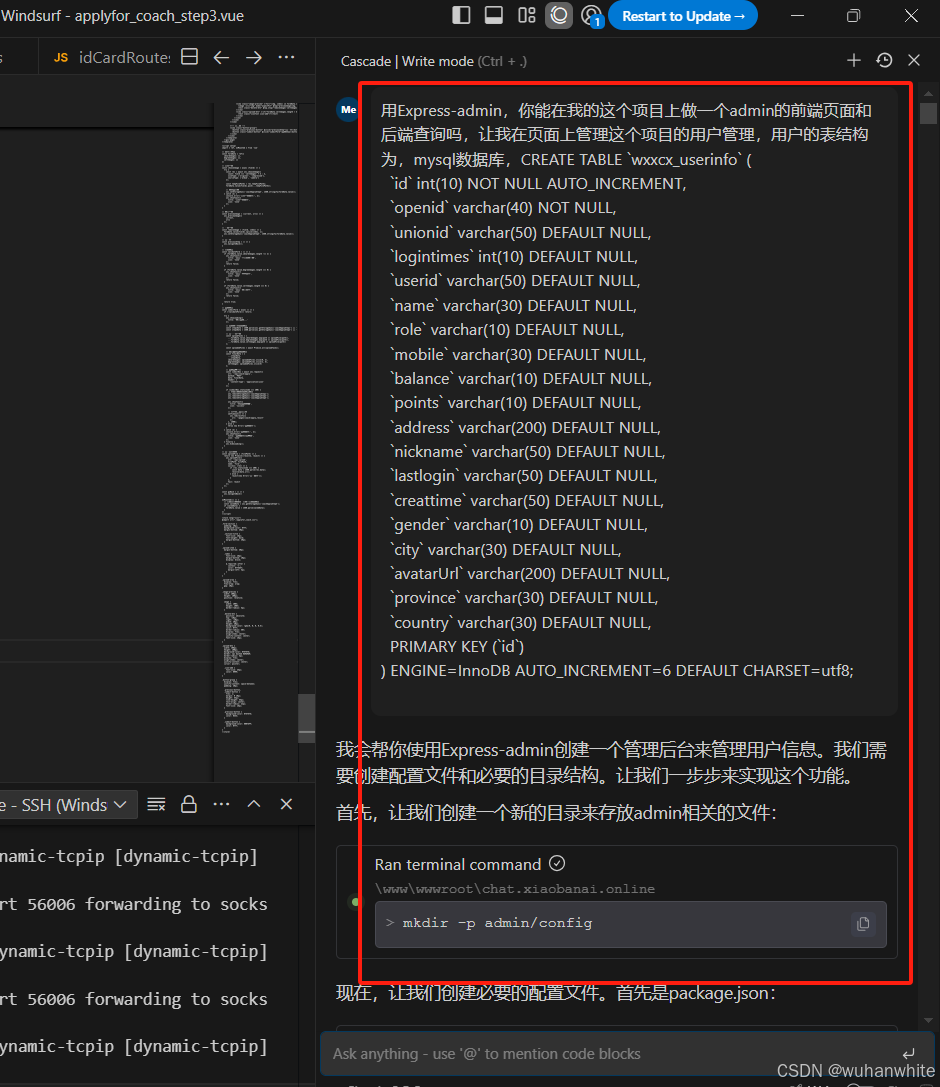The height and width of the screenshot is (1087, 940).
Task: Open editor more actions ellipsis menu
Action: point(286,57)
